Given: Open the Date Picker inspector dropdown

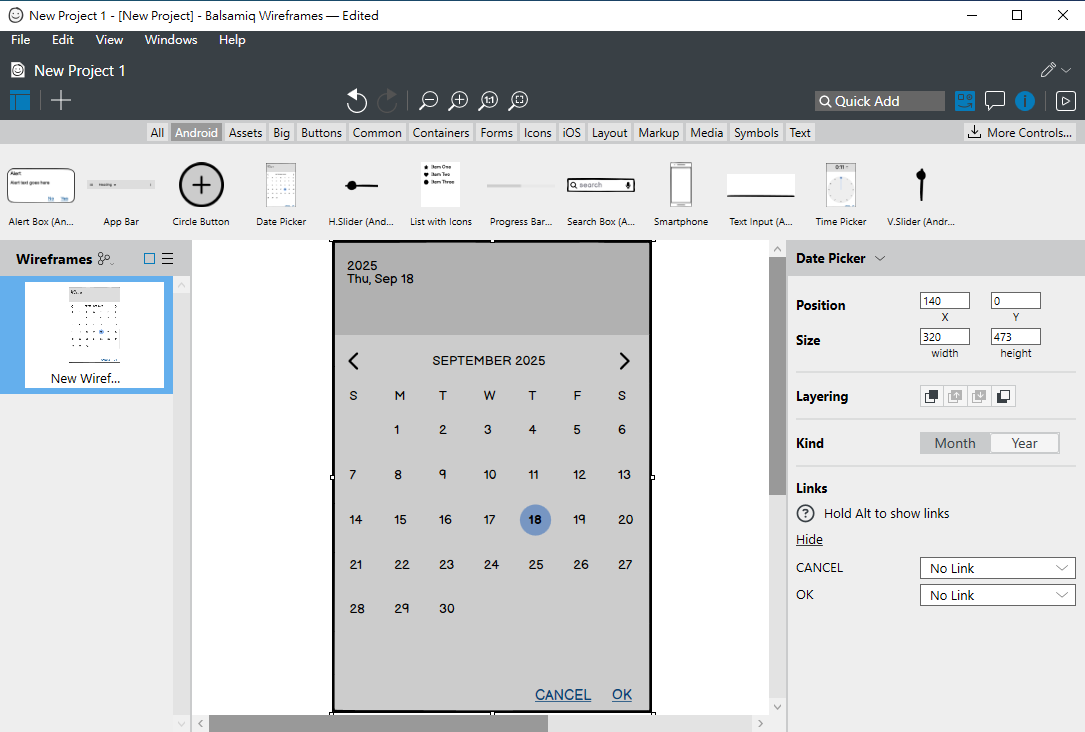Looking at the screenshot, I should 880,258.
